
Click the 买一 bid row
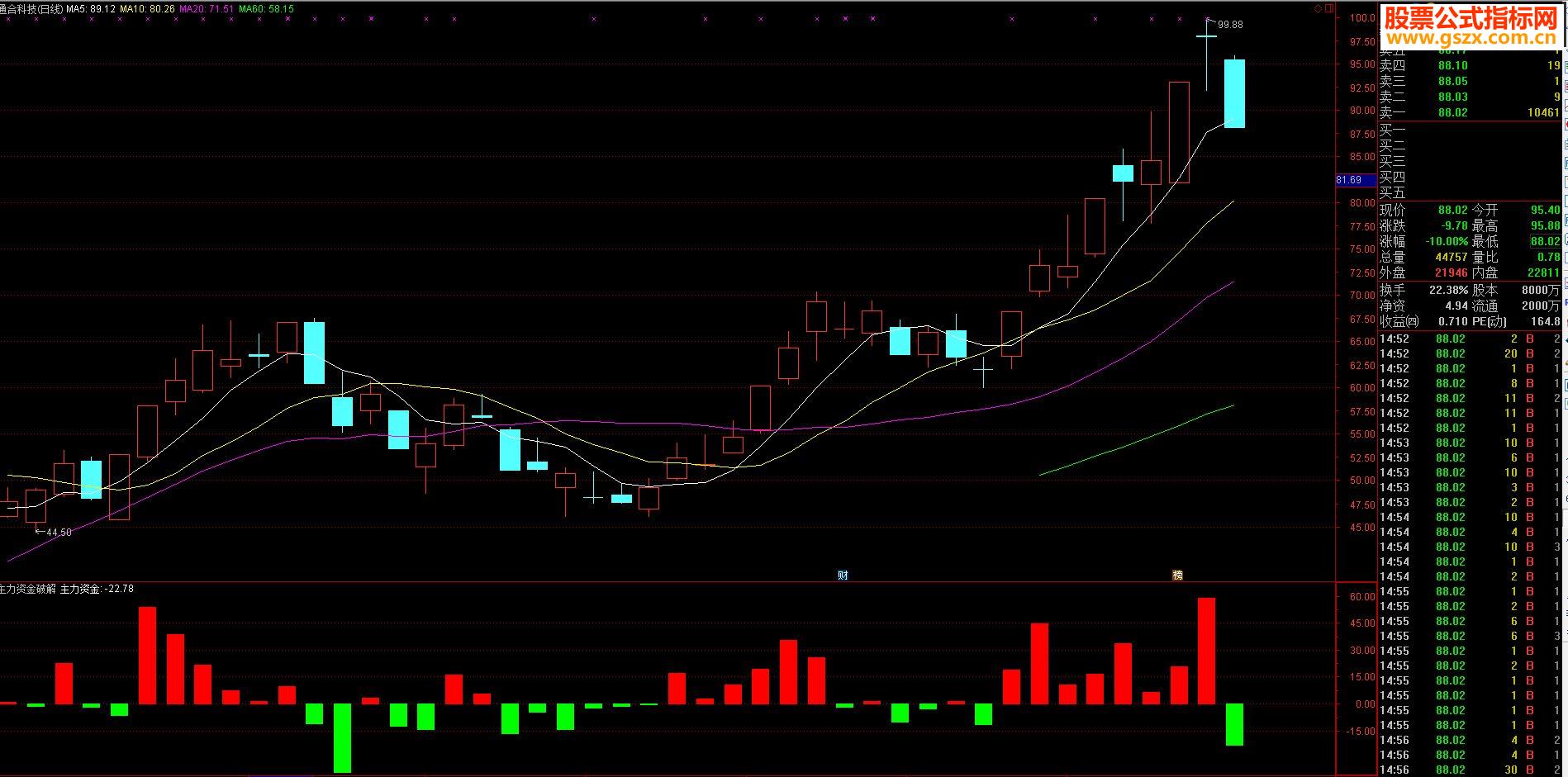click(x=1470, y=130)
